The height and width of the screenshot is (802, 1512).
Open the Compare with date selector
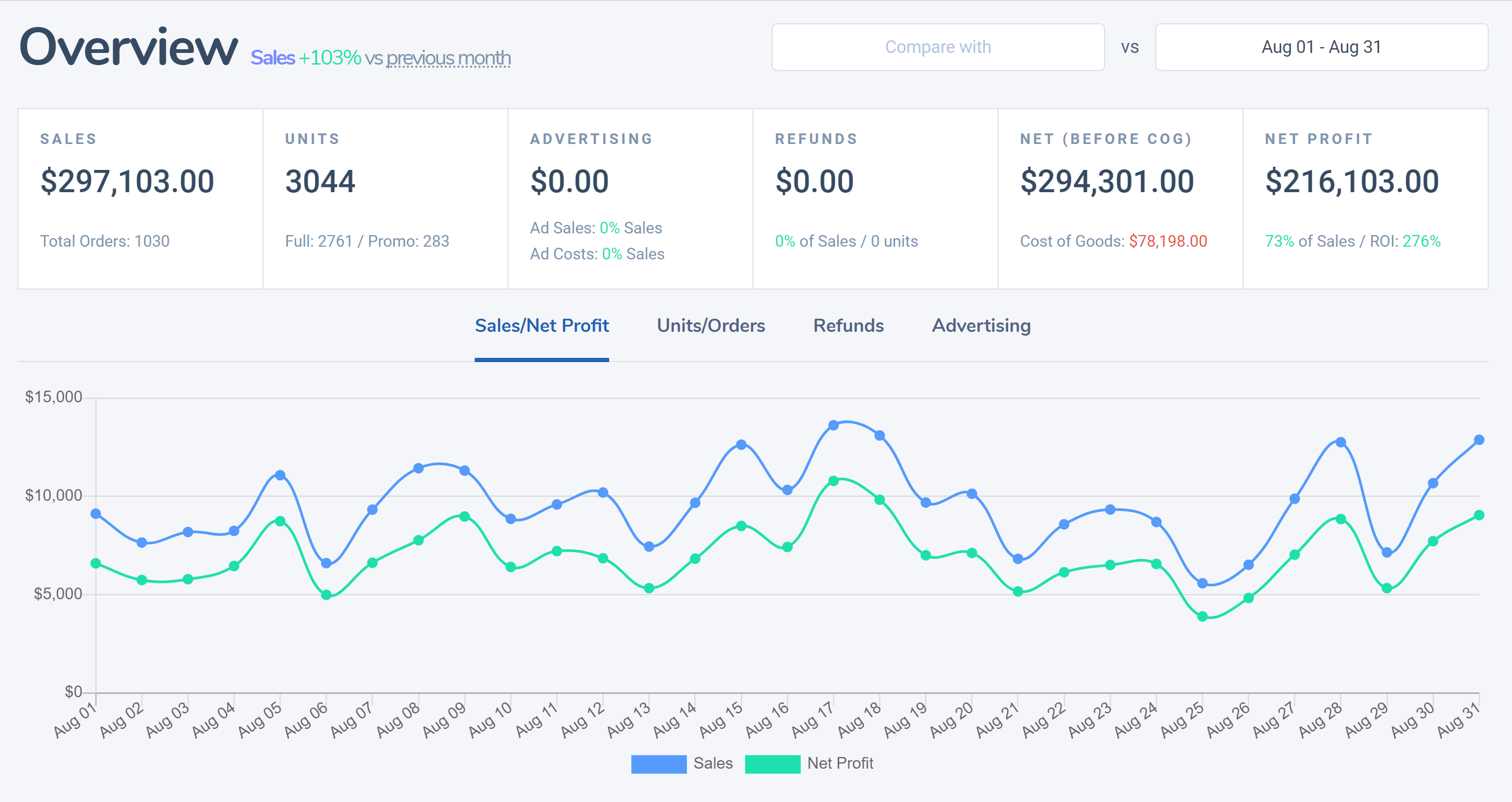937,47
